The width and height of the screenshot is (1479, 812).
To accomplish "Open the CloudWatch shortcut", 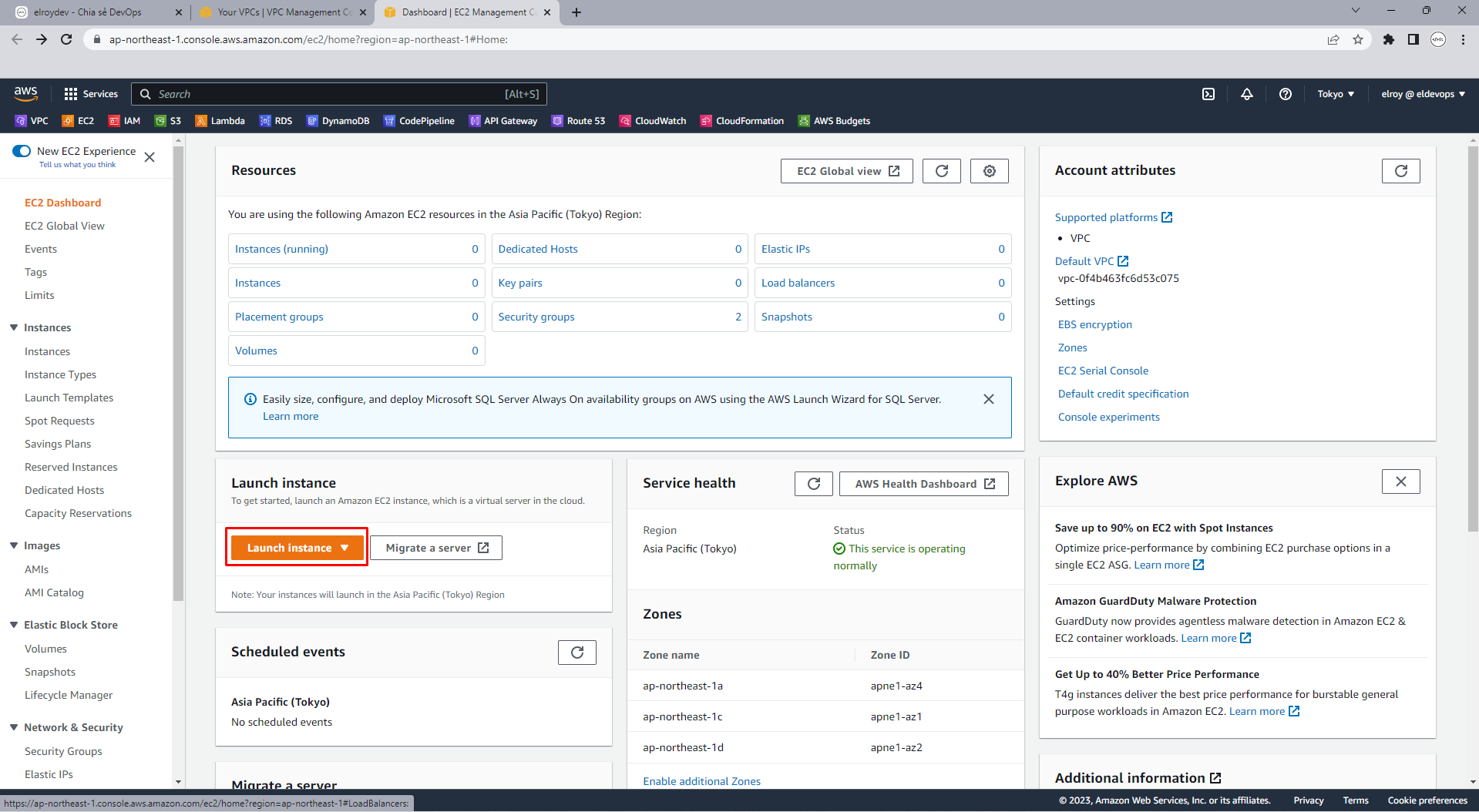I will [x=652, y=121].
